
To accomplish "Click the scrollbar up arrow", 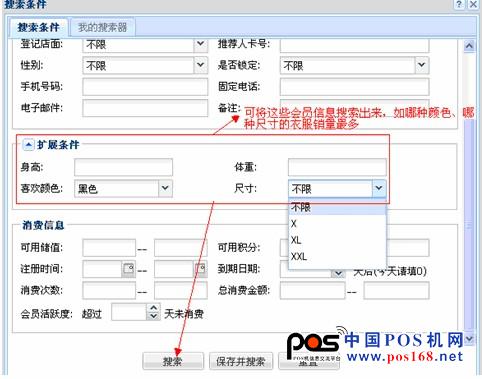I will (x=469, y=46).
